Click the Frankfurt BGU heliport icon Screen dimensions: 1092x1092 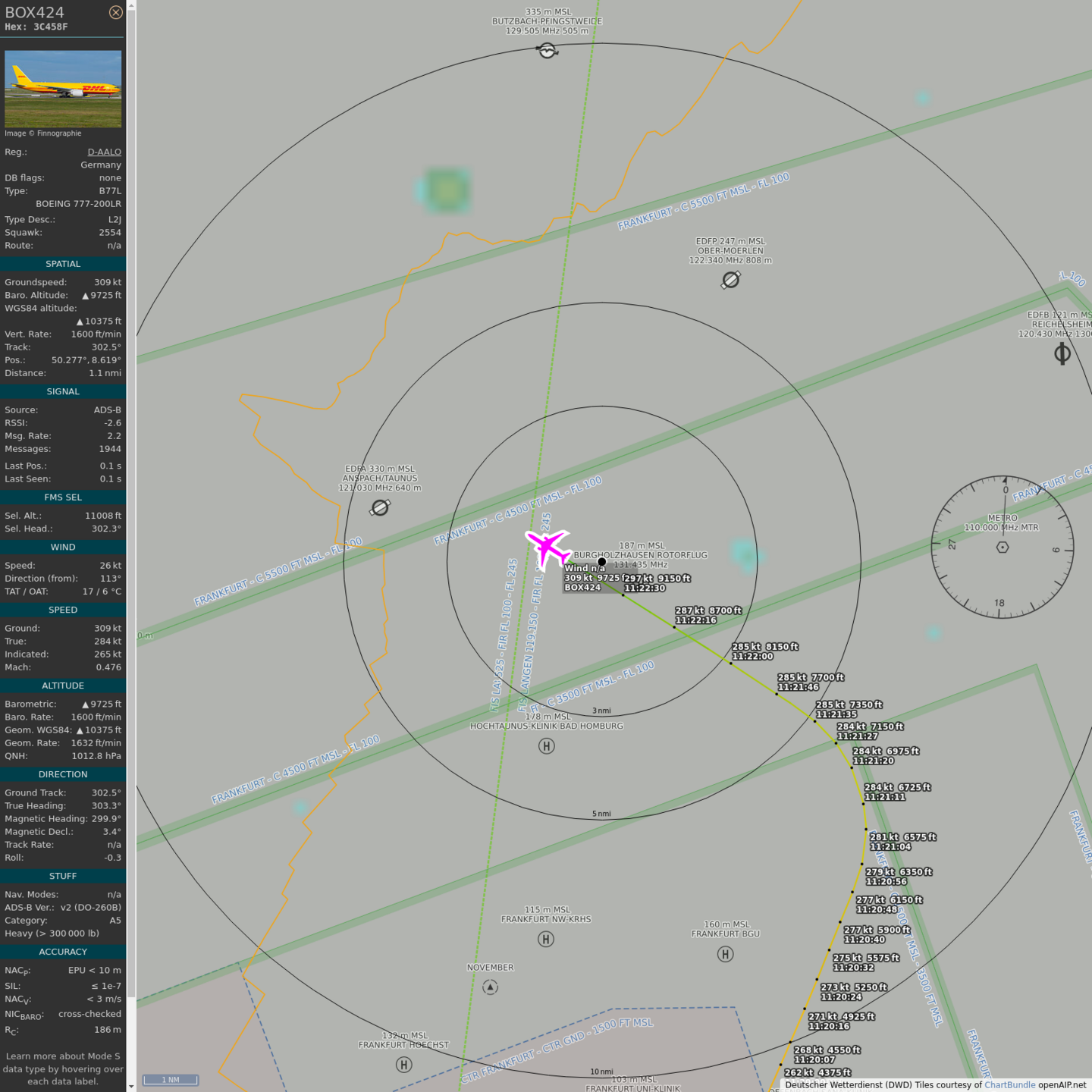(x=725, y=954)
